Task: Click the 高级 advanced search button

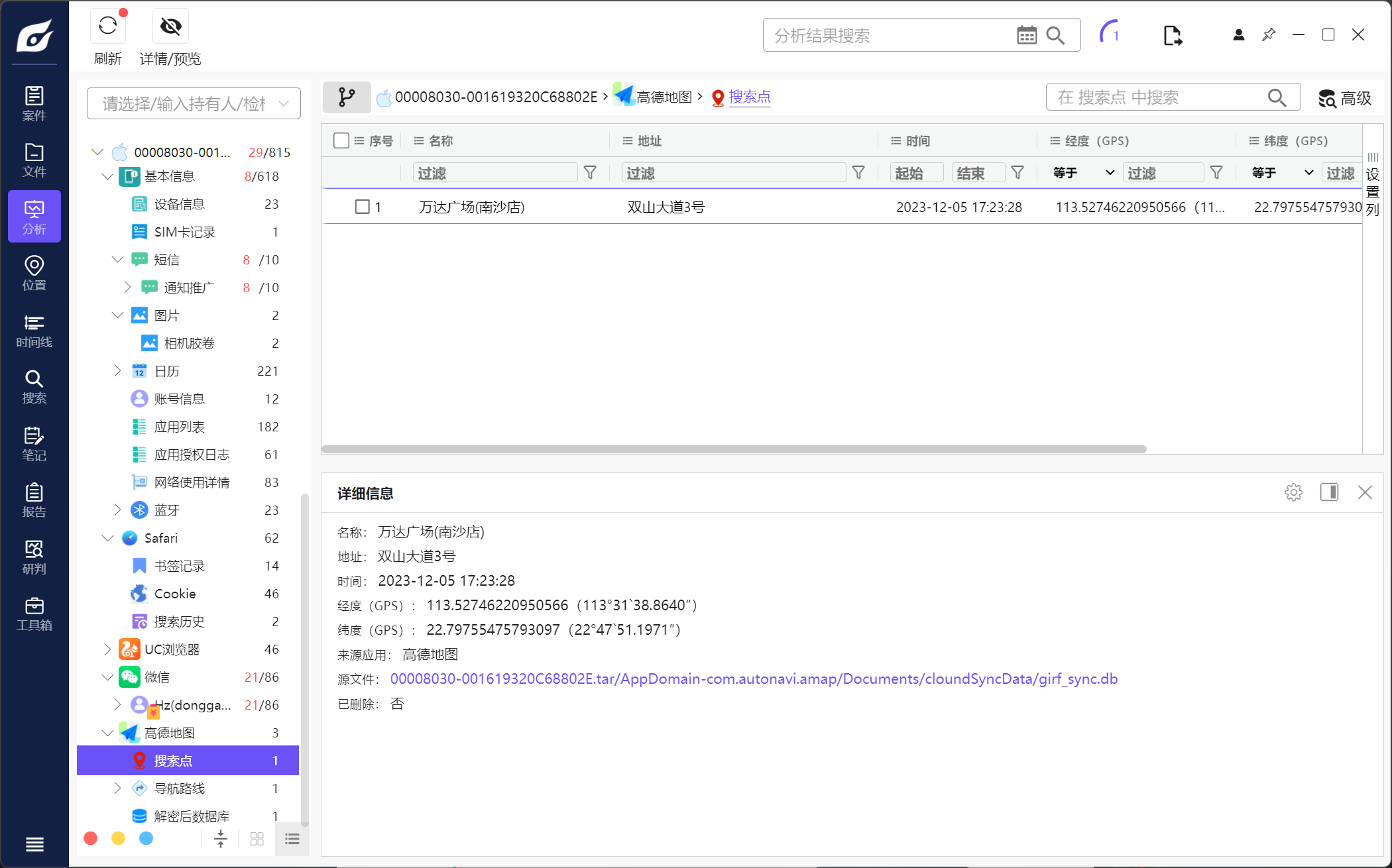Action: point(1344,98)
